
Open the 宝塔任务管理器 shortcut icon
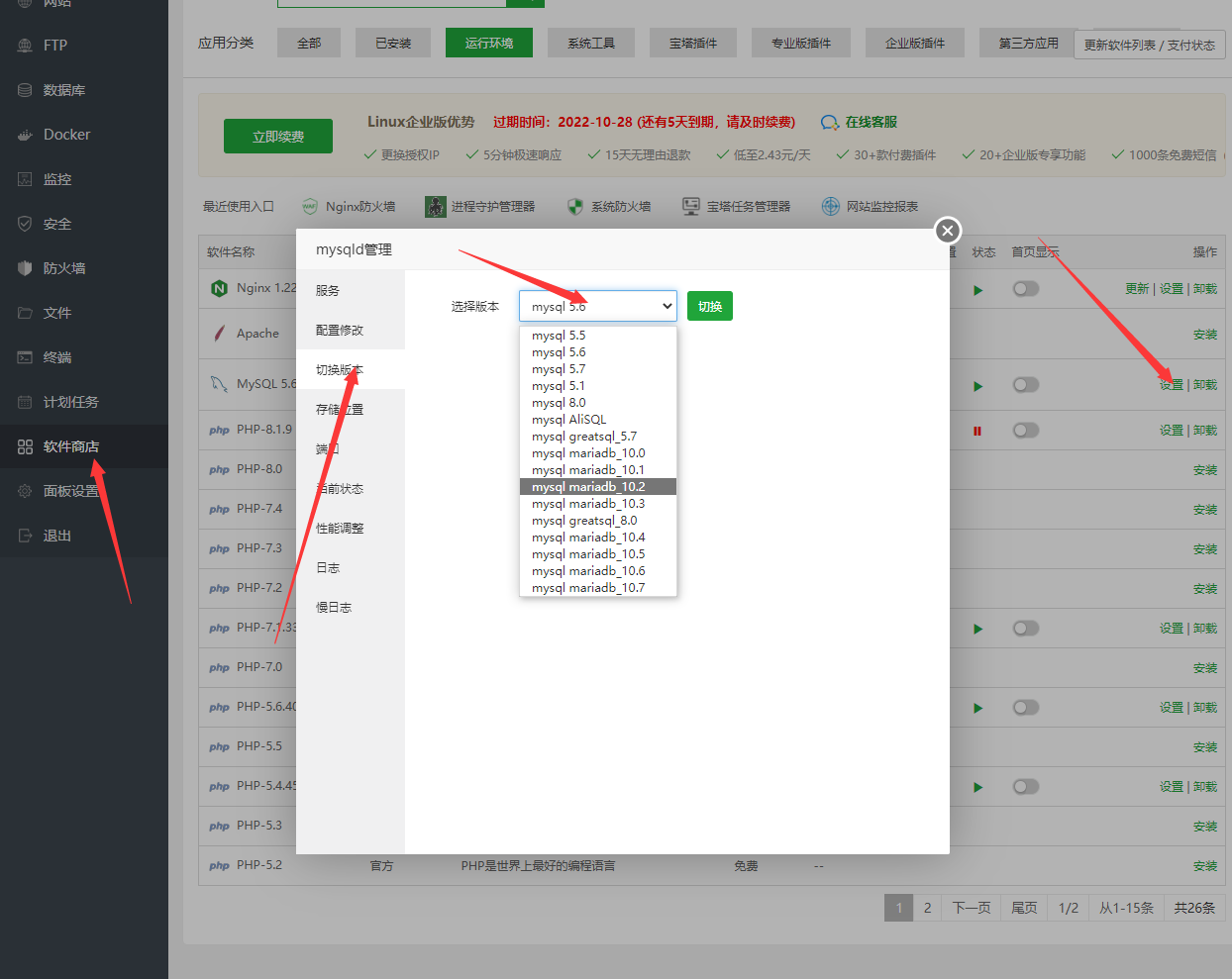point(691,206)
